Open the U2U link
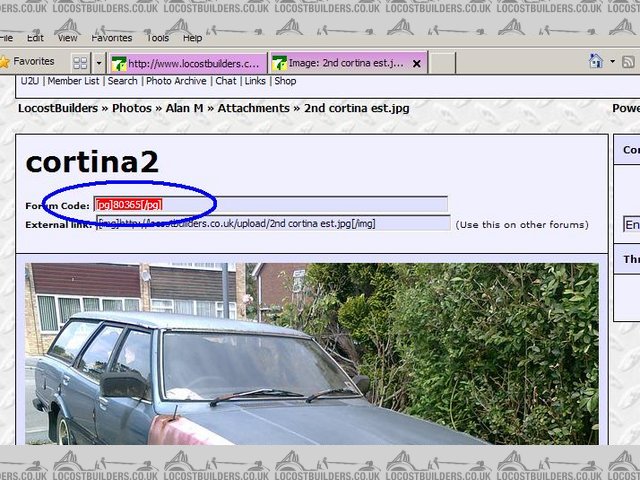 tap(29, 81)
